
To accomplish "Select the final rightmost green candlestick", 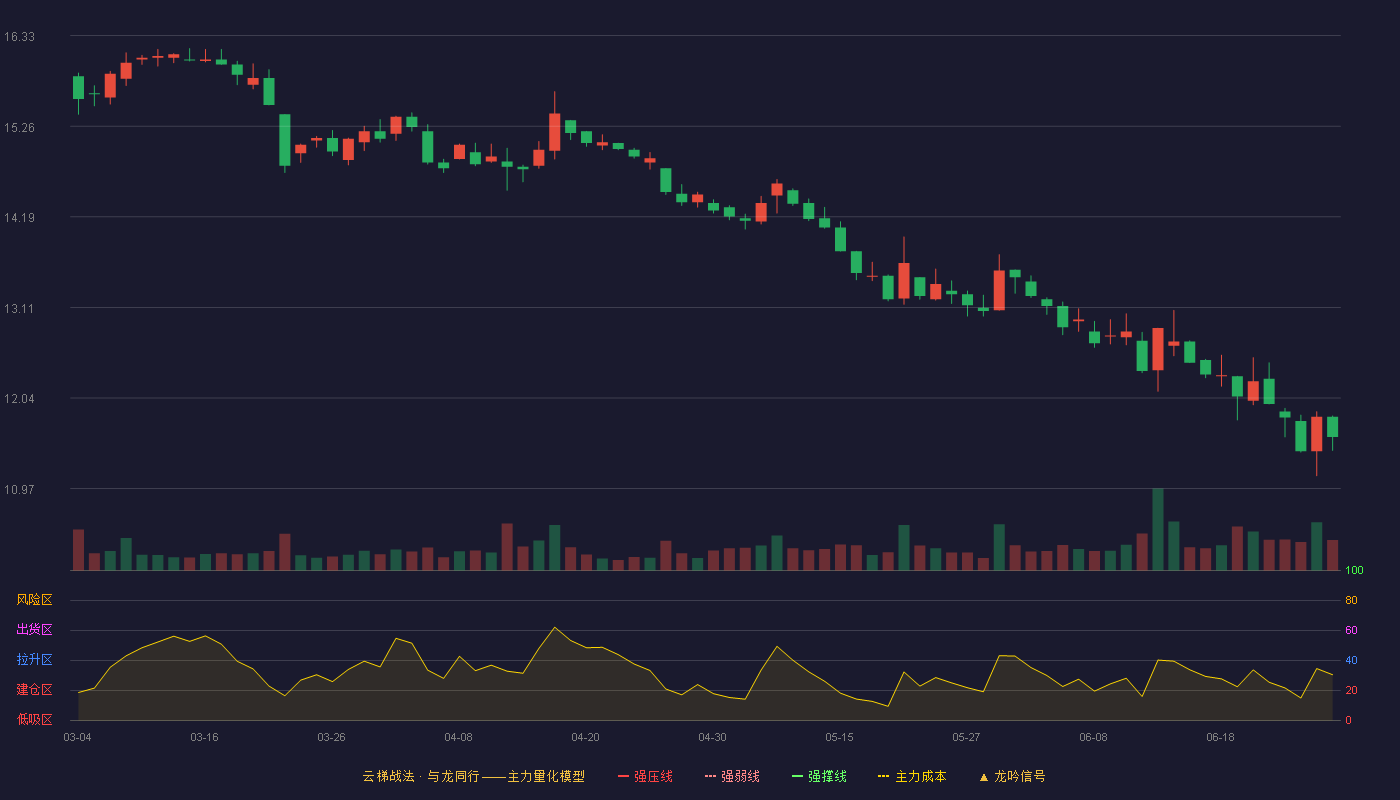I will [x=1332, y=427].
